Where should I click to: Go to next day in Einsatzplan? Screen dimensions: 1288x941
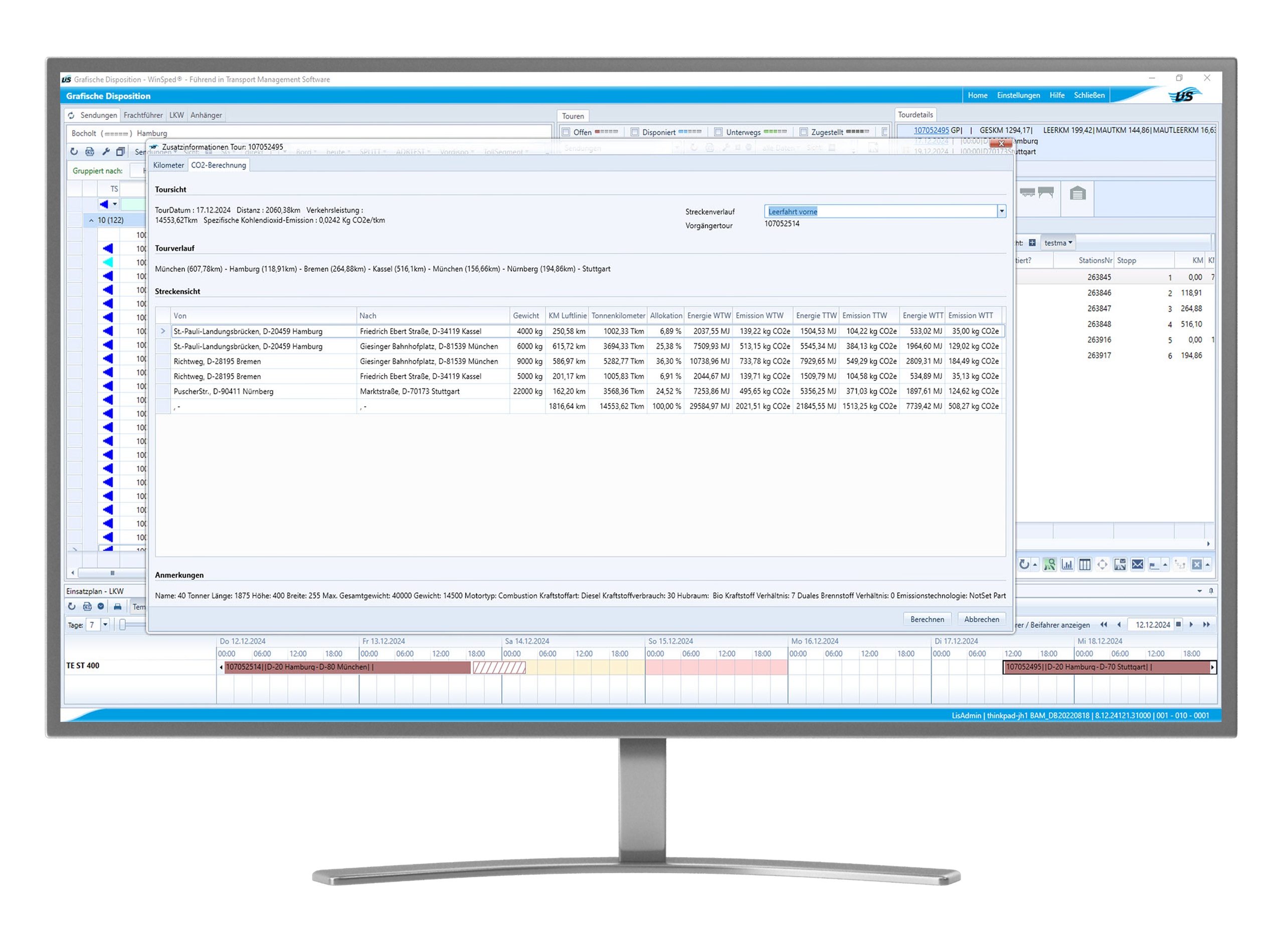click(x=1192, y=626)
